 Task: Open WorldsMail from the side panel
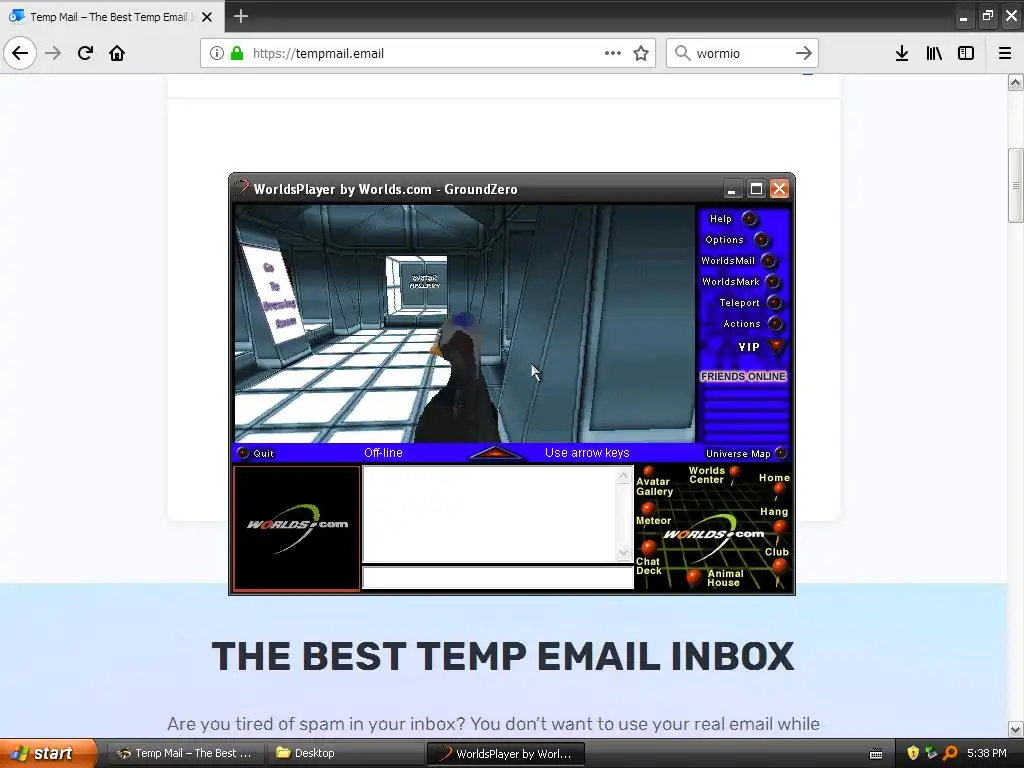769,261
